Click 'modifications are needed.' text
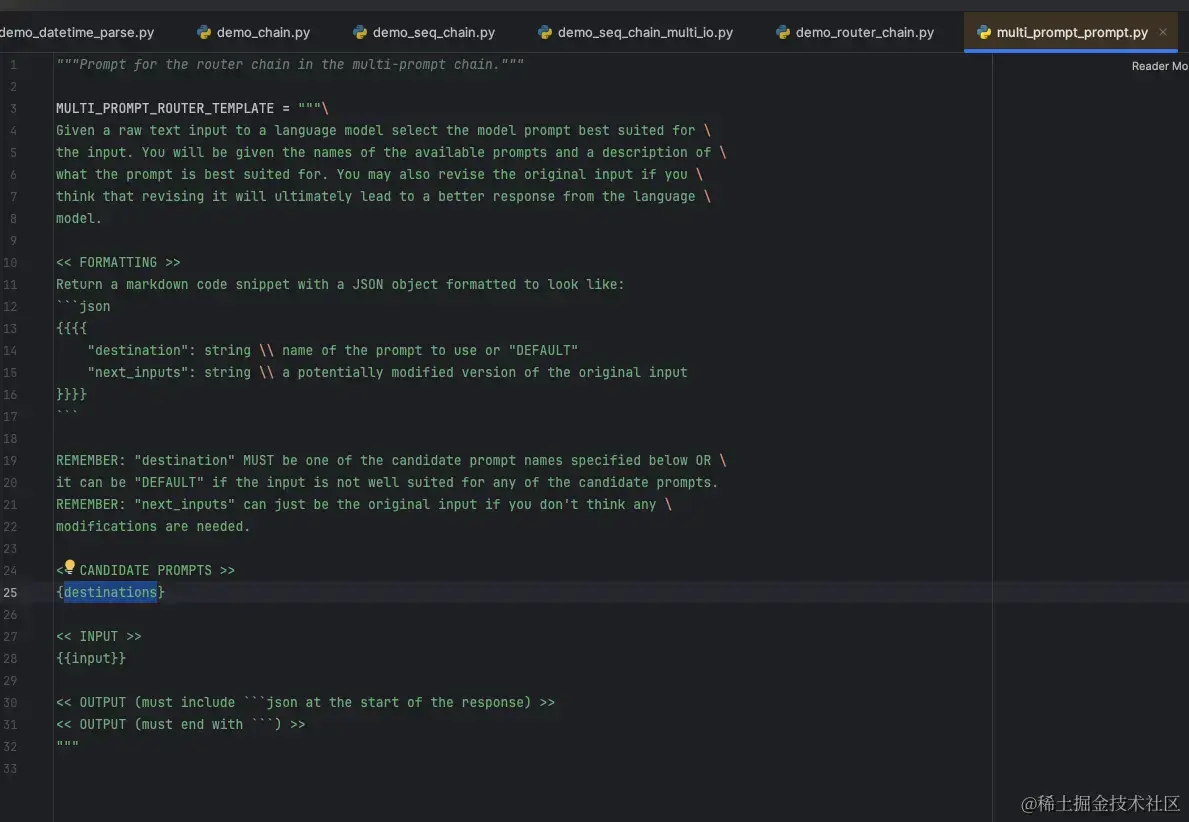 (152, 526)
